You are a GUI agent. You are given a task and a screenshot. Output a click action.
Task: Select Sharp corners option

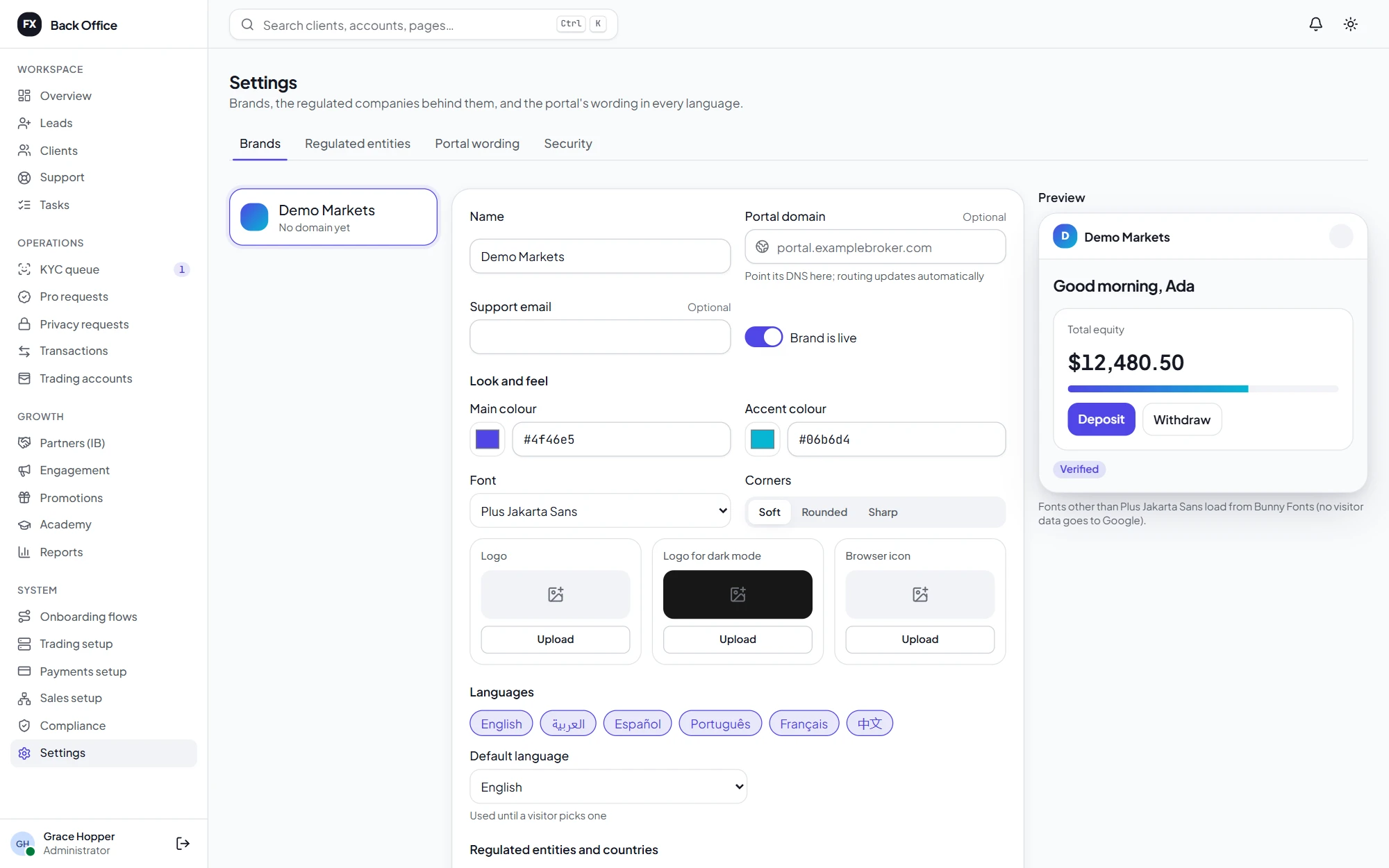coord(883,512)
